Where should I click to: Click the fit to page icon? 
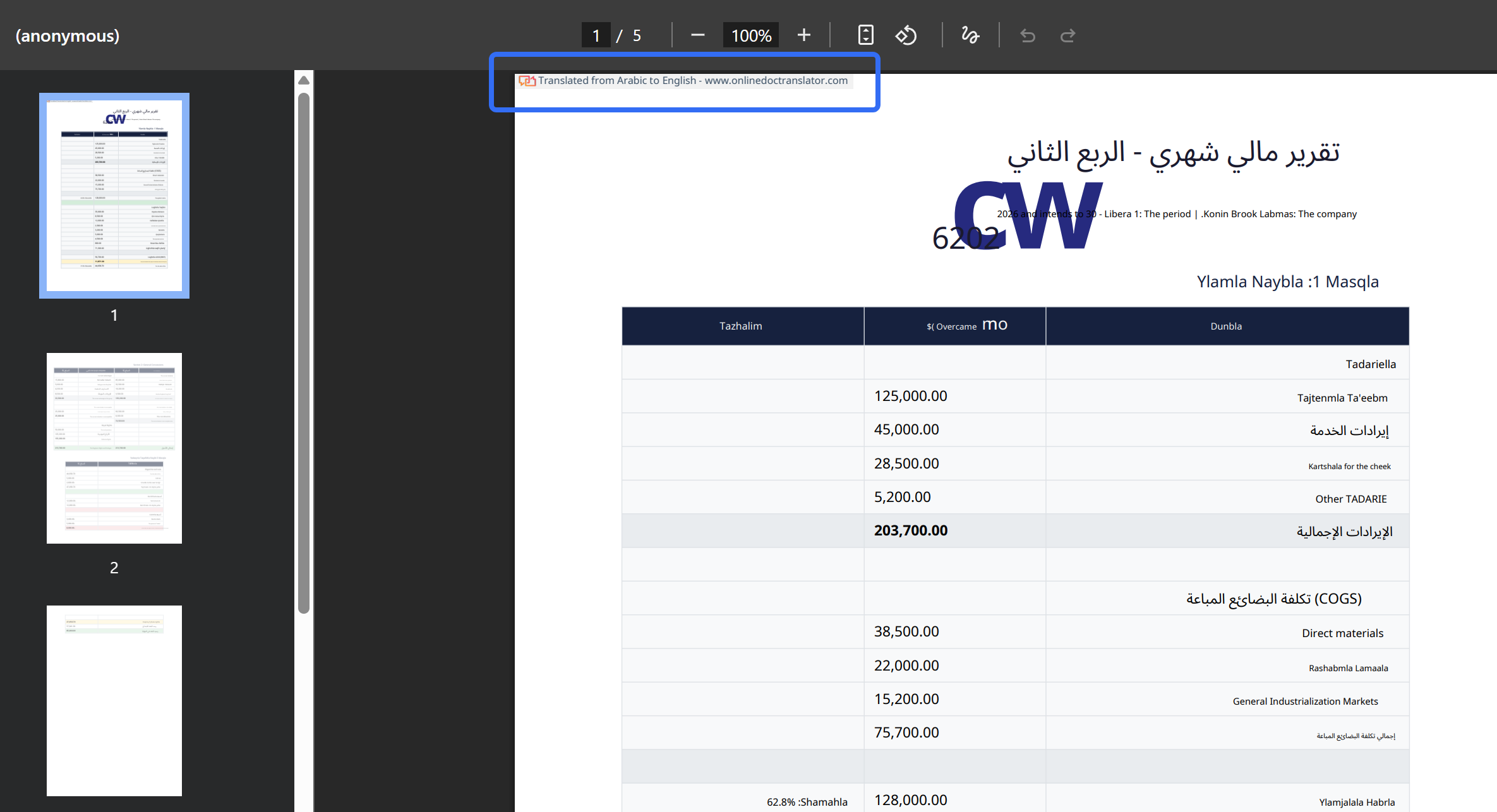coord(865,35)
